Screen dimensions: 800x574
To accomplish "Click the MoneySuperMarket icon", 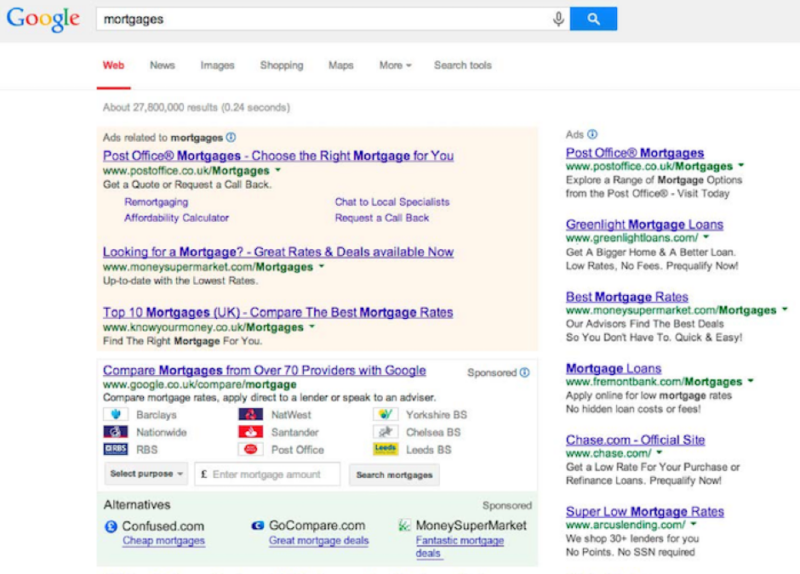I will [x=404, y=526].
